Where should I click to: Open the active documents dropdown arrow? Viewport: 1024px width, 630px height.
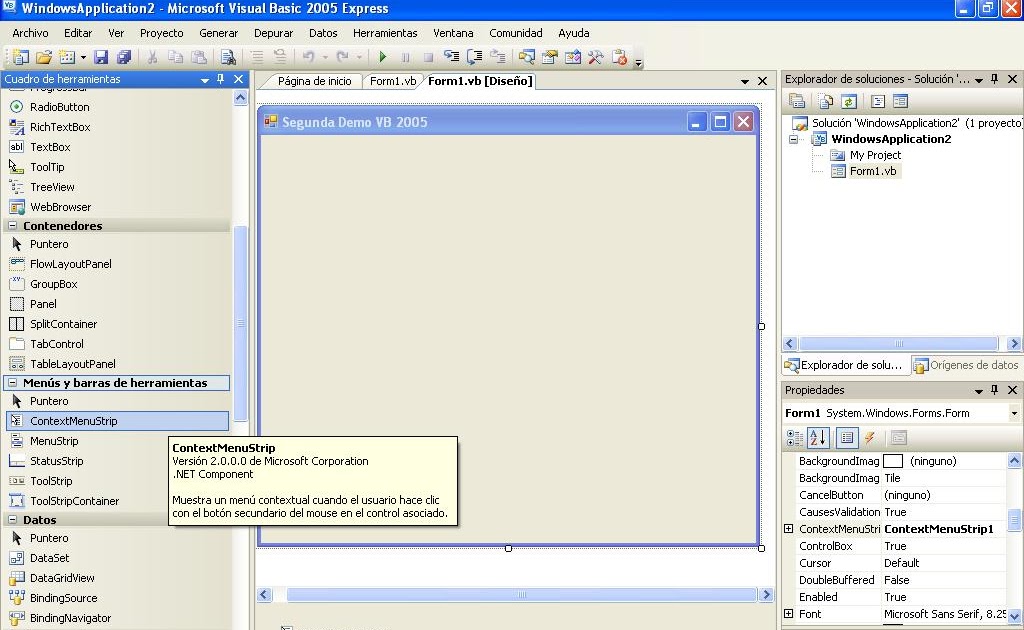click(744, 82)
